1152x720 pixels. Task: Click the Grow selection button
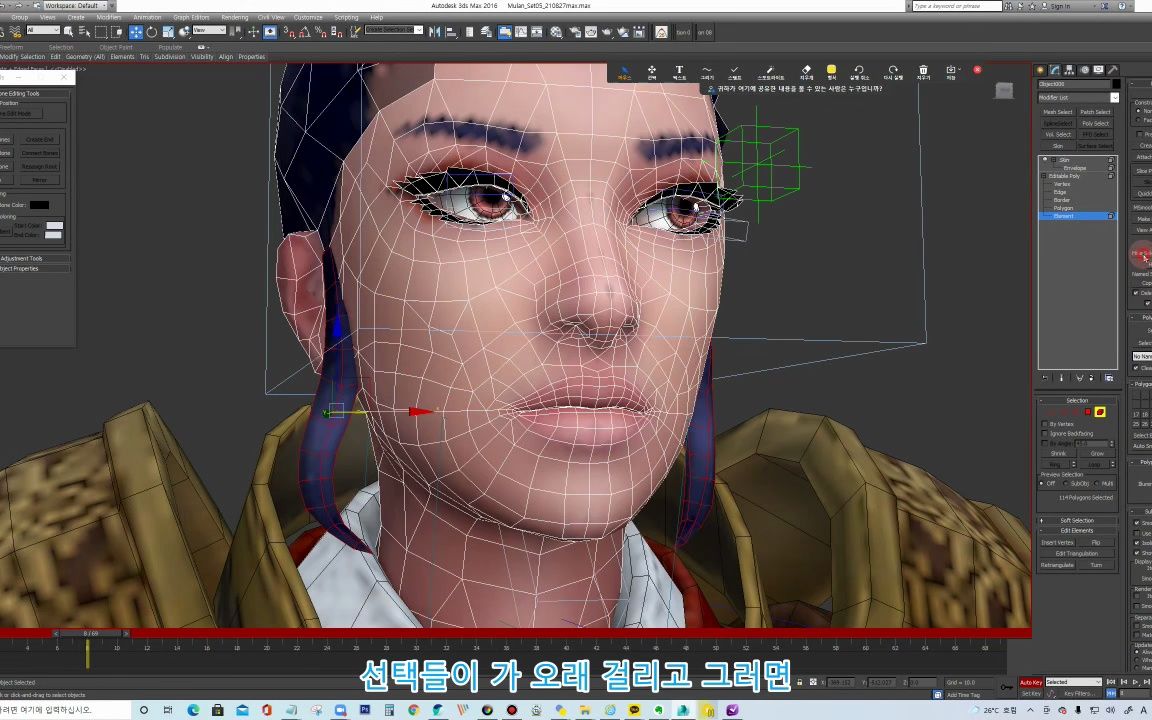click(1098, 453)
